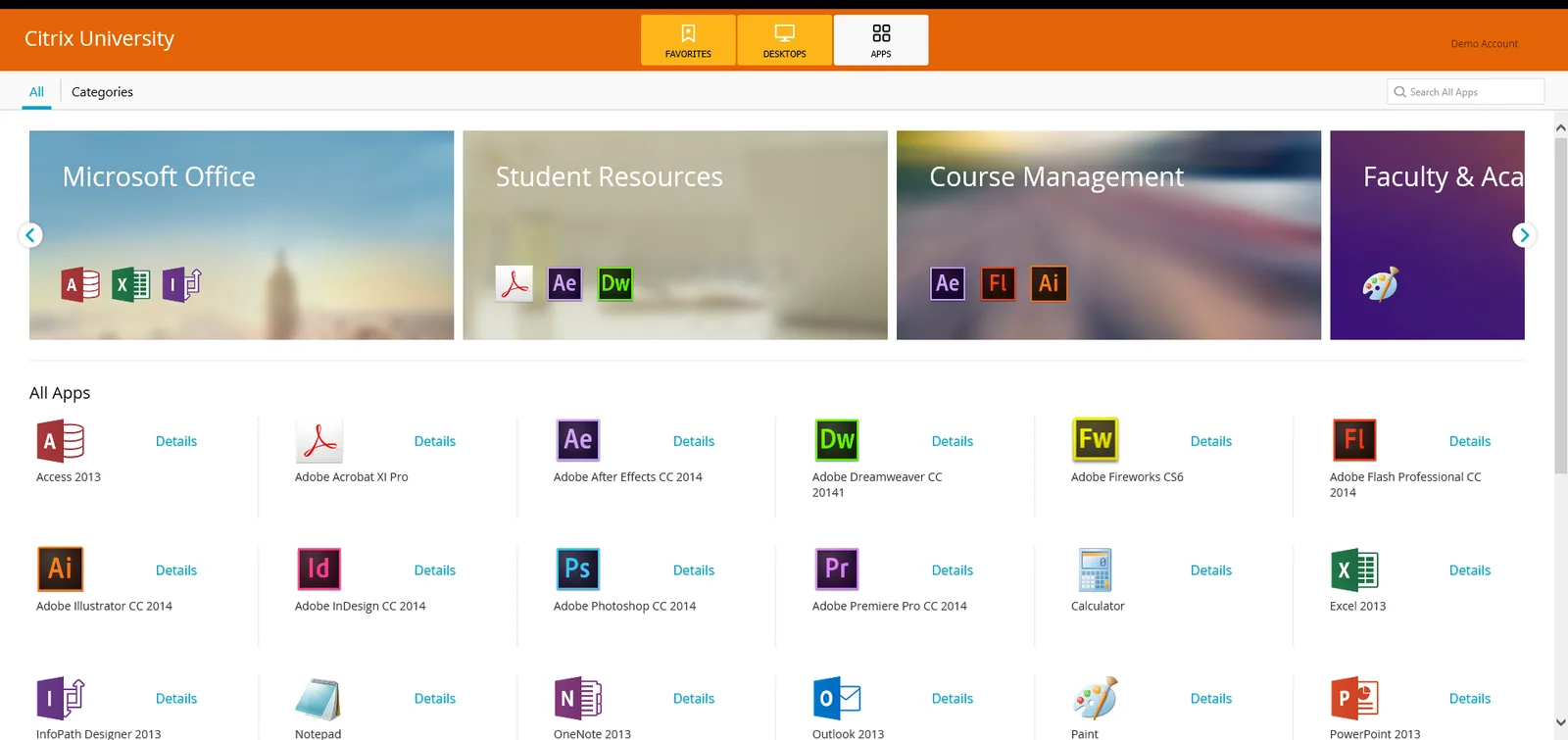The image size is (1568, 740).
Task: View Details for Adobe Fireworks CS6
Action: click(1211, 441)
